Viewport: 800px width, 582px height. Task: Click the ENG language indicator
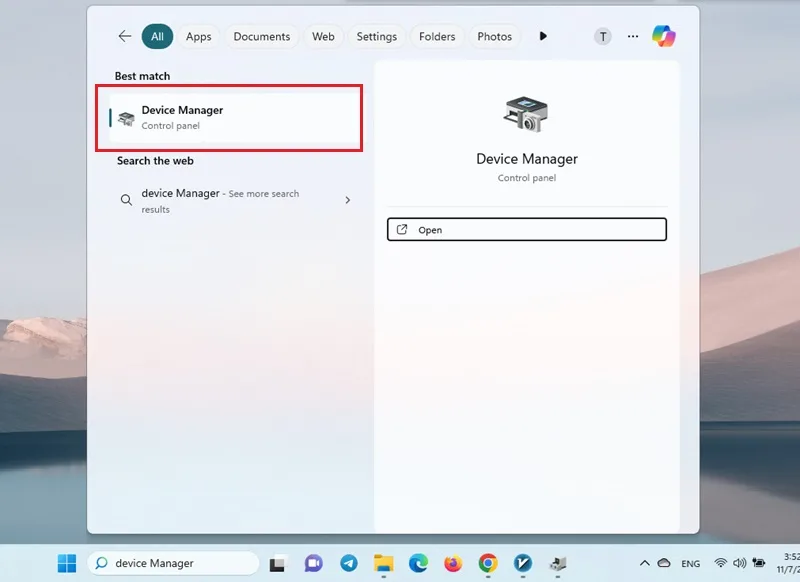(690, 564)
